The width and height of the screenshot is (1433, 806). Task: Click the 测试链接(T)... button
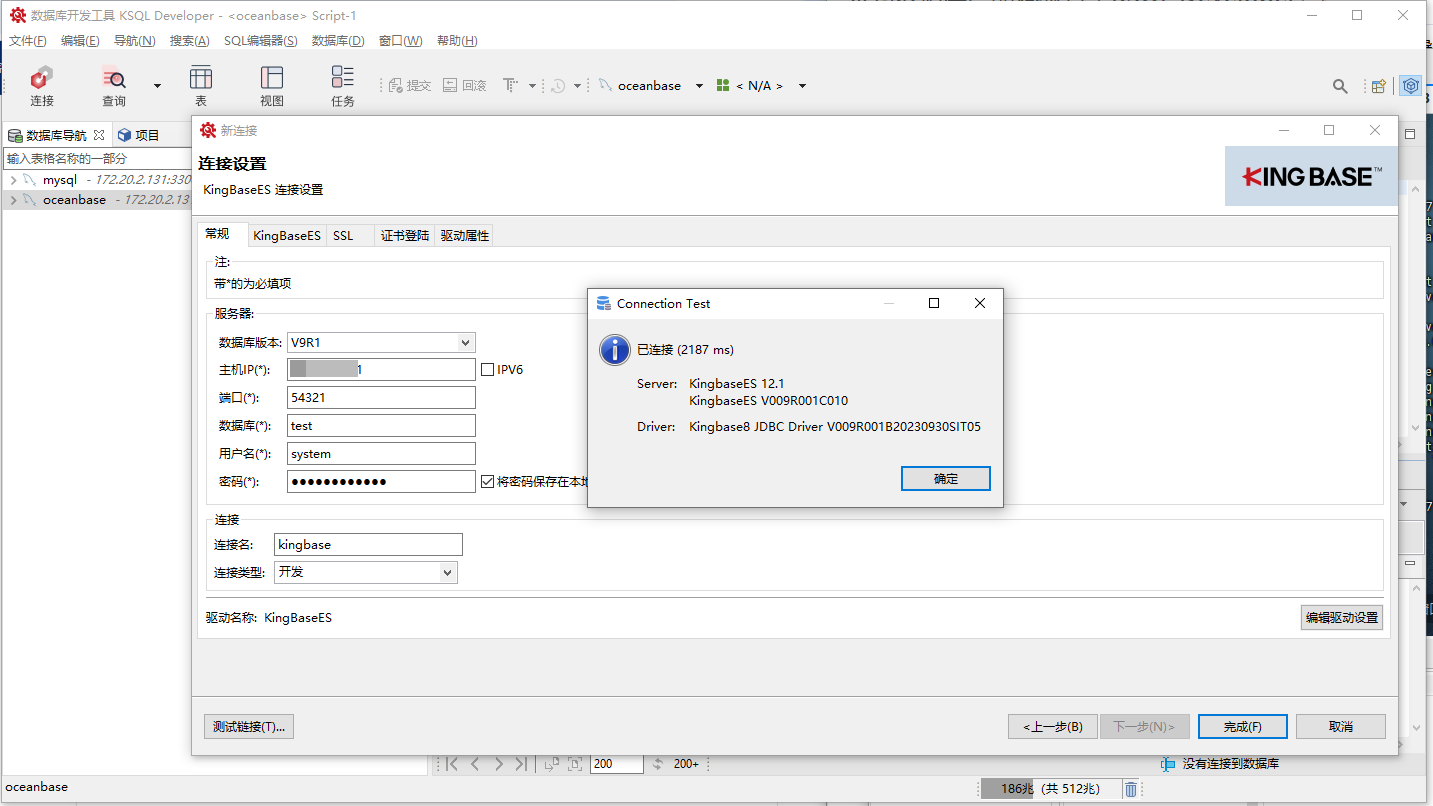coord(249,727)
